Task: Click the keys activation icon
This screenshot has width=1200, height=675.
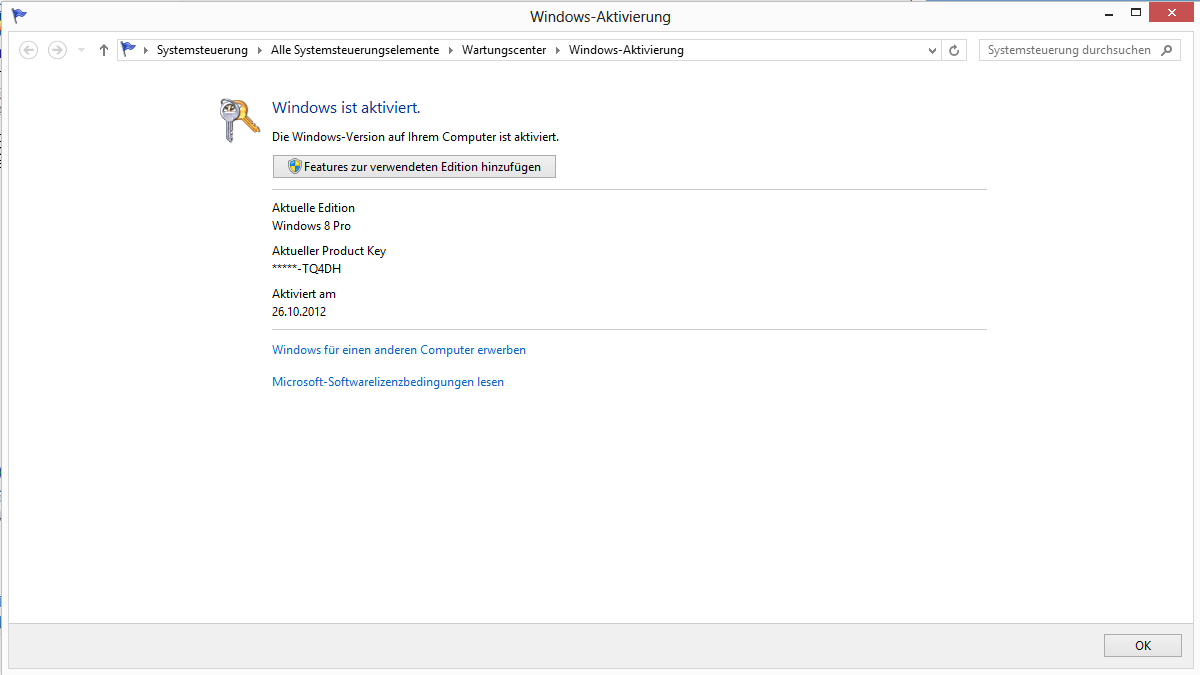Action: tap(239, 121)
